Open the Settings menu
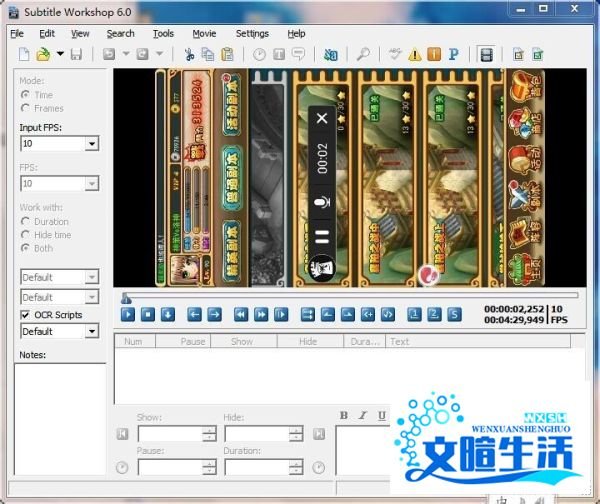Screen dimensions: 600x504 [x=252, y=34]
